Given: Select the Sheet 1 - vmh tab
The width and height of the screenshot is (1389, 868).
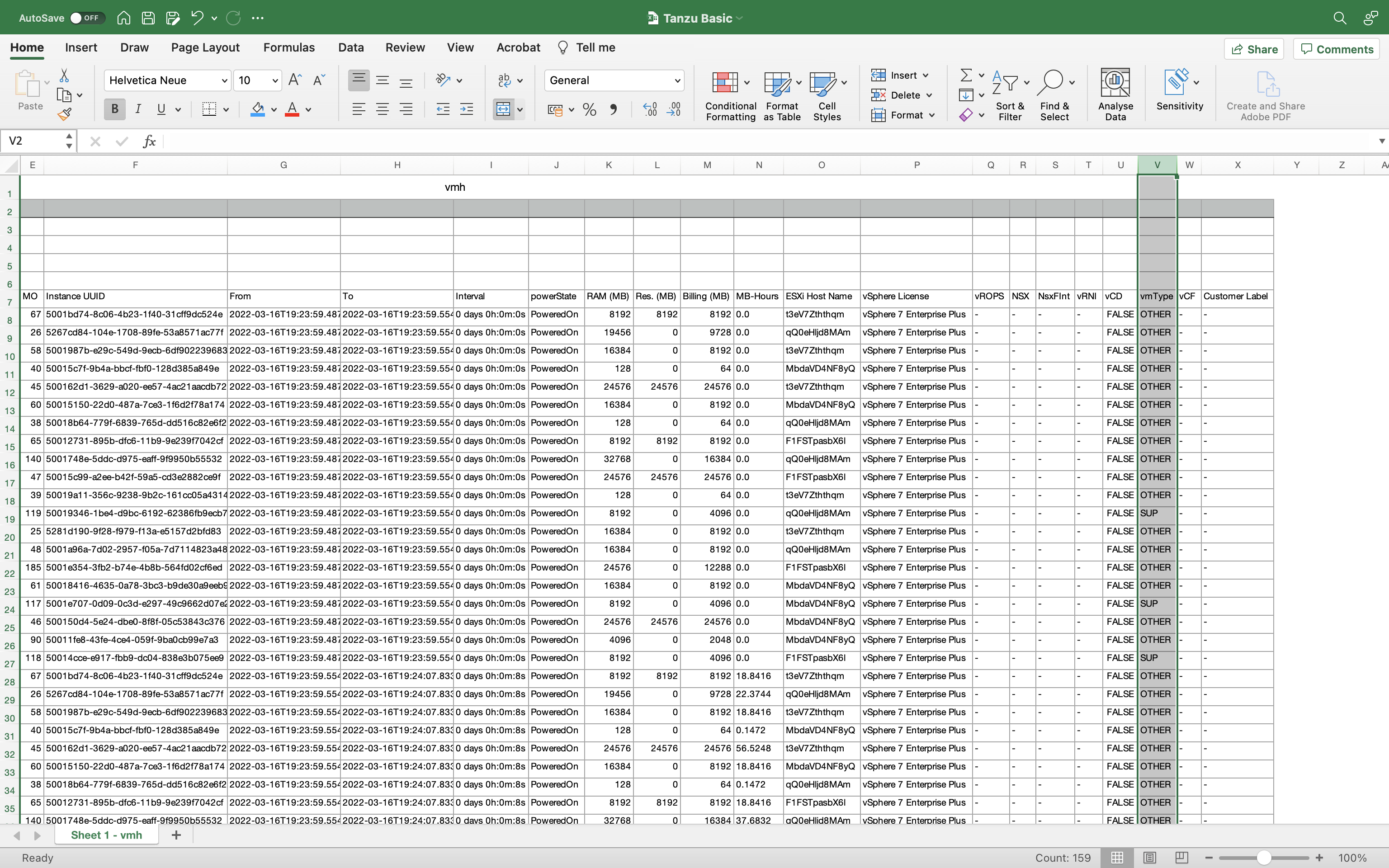Looking at the screenshot, I should pos(106,835).
